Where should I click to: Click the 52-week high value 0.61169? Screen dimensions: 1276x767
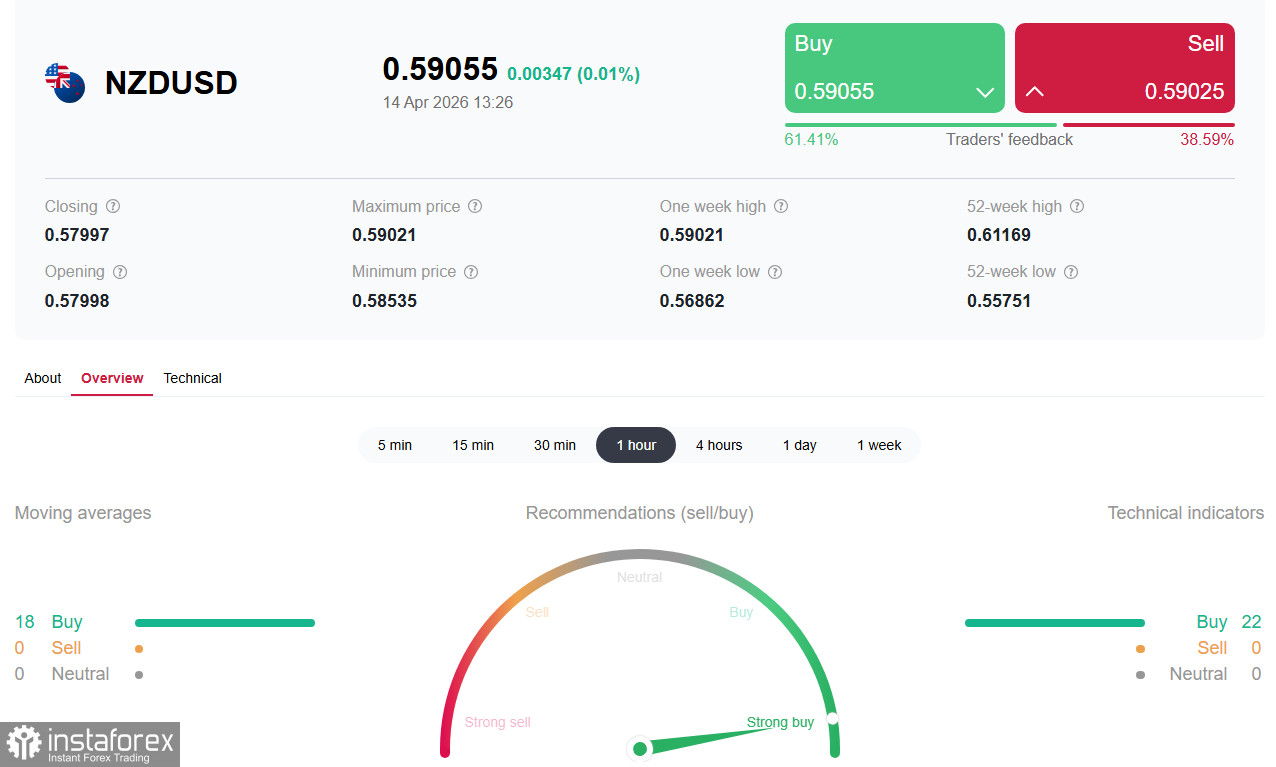999,235
